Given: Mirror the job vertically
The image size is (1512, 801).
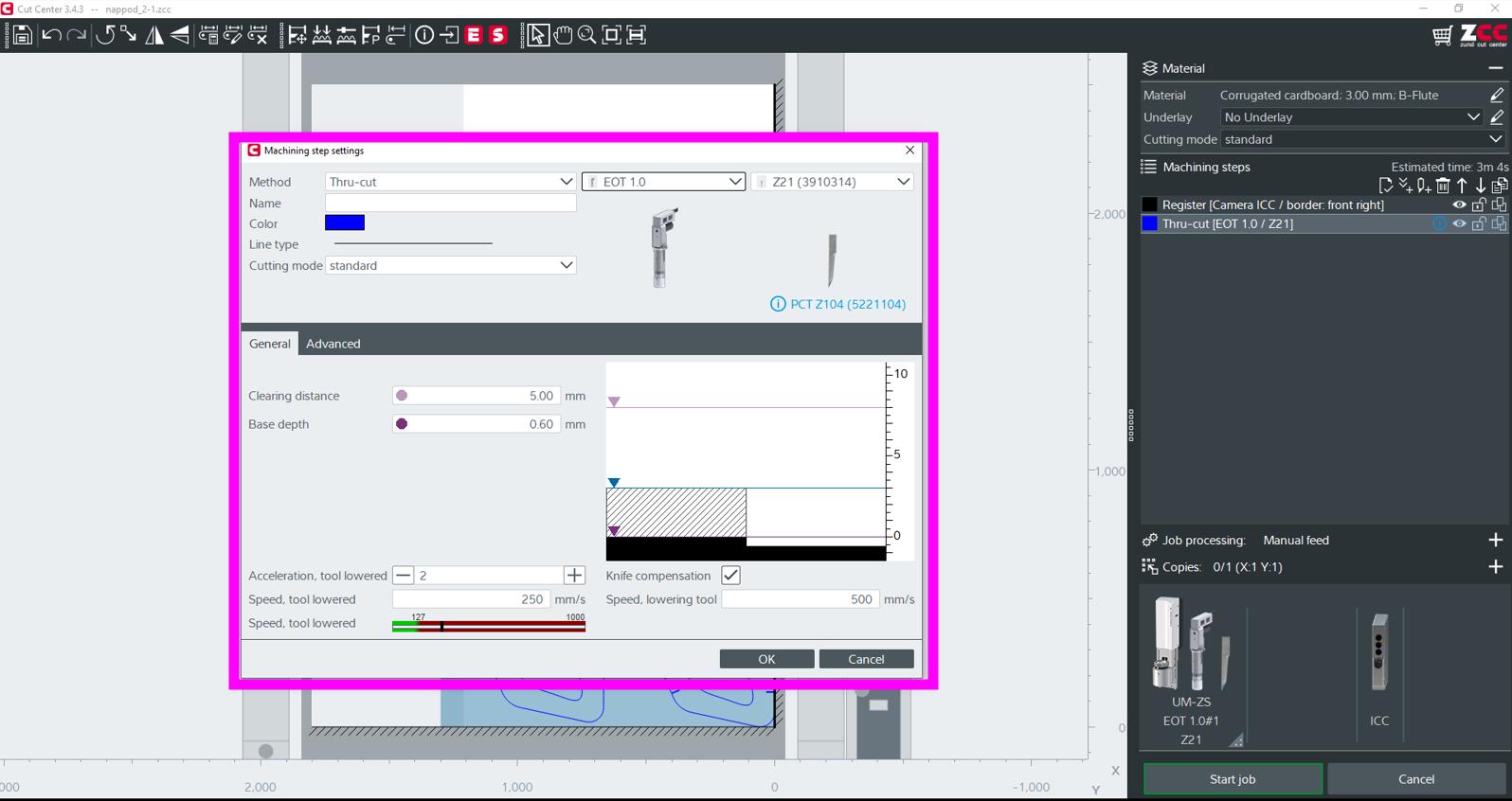Looking at the screenshot, I should pos(179,35).
